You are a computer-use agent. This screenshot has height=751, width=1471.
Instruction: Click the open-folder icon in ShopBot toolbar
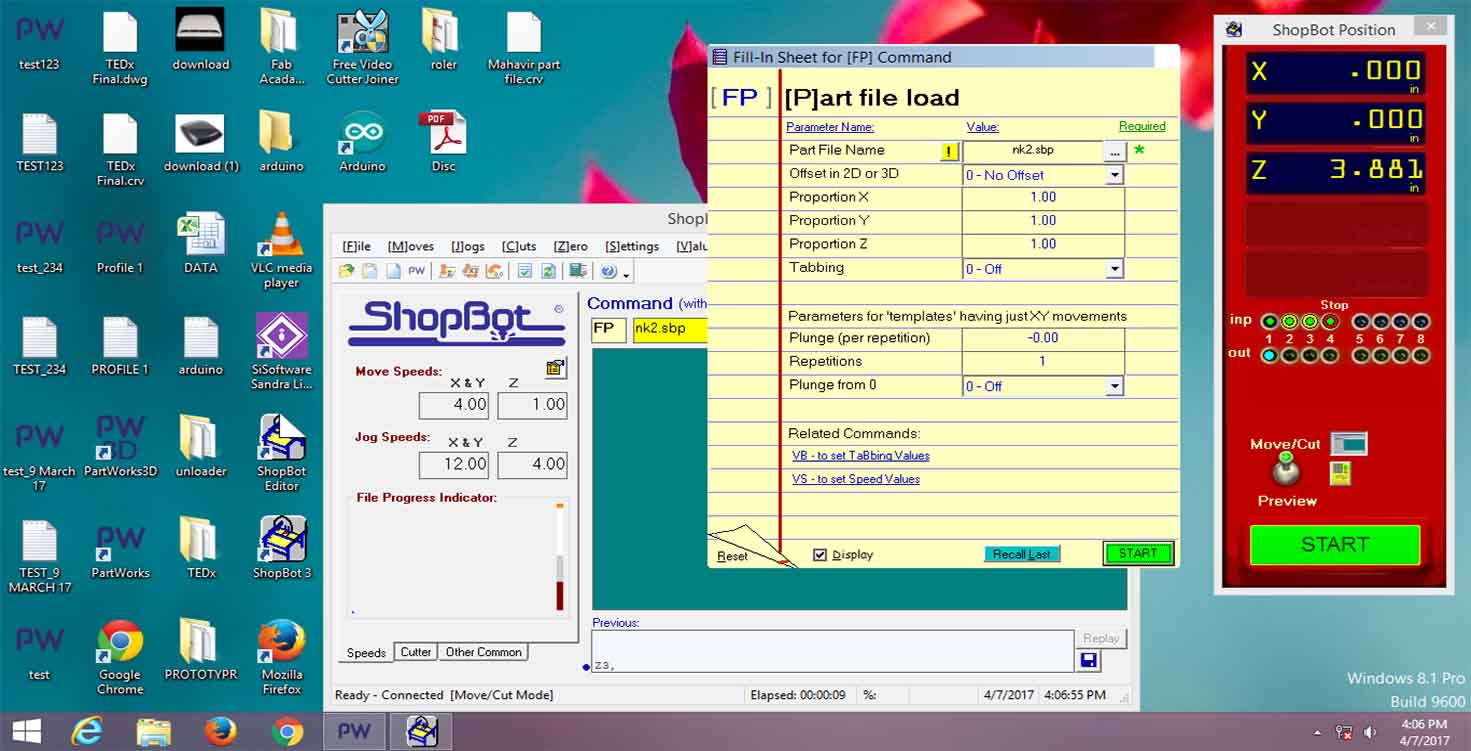click(346, 271)
